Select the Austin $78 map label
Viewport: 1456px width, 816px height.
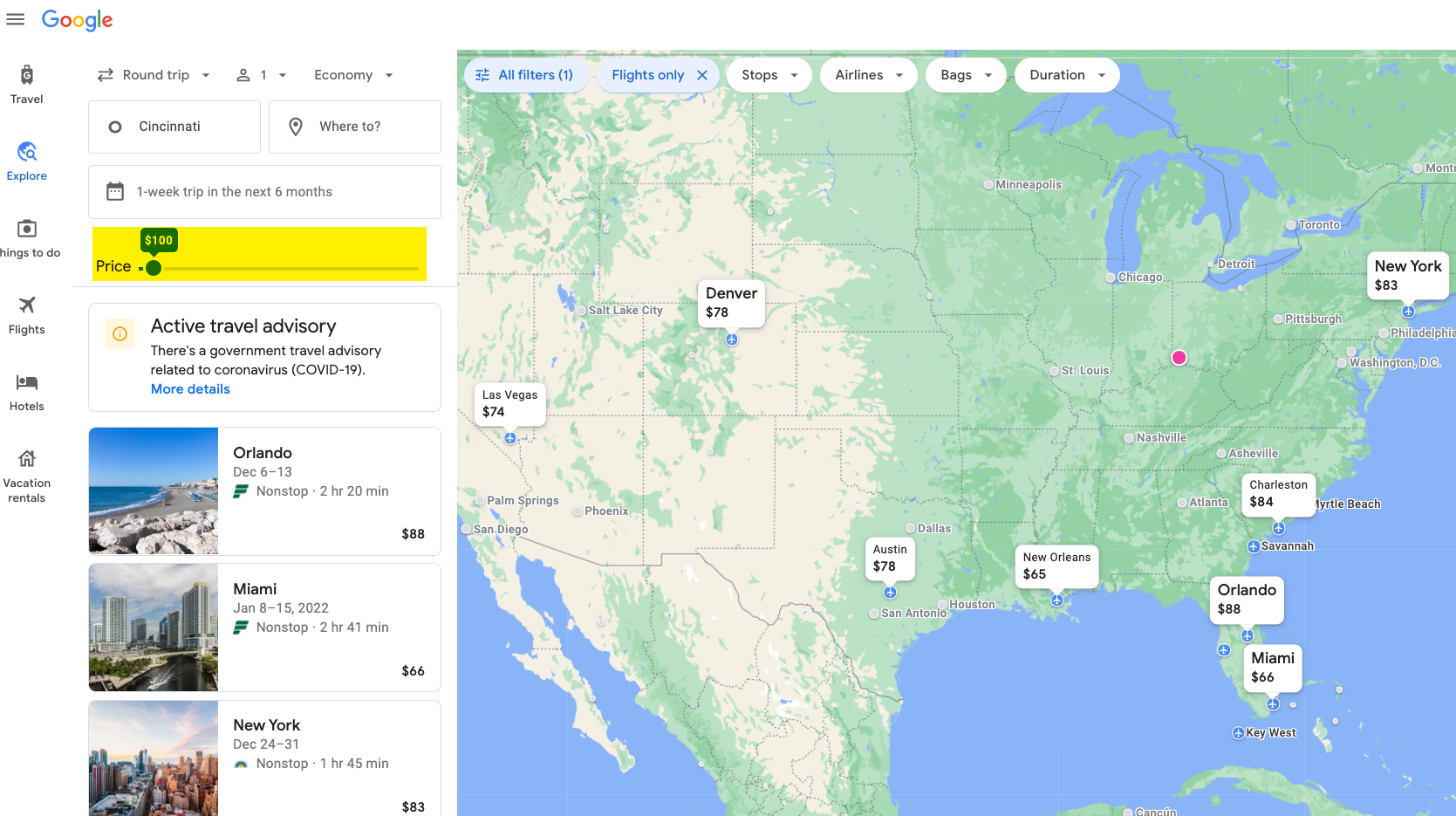[890, 558]
